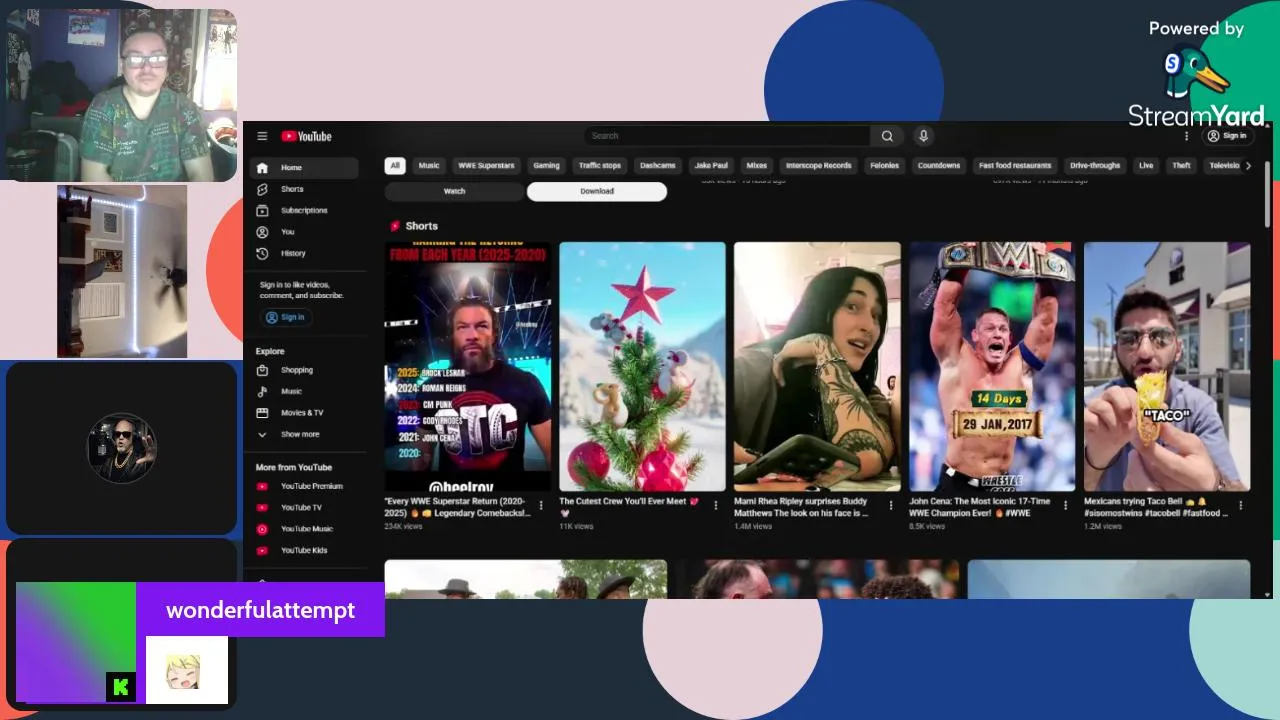
Task: Click the 1.2M views text
Action: point(1102,526)
